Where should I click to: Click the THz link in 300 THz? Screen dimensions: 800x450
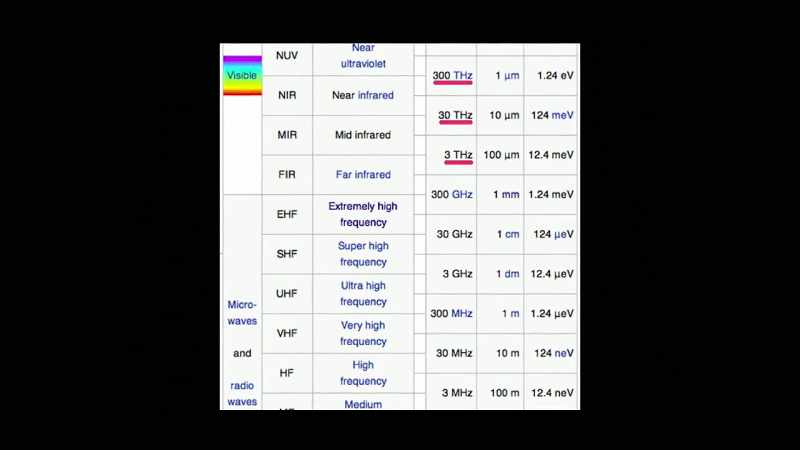coord(462,76)
